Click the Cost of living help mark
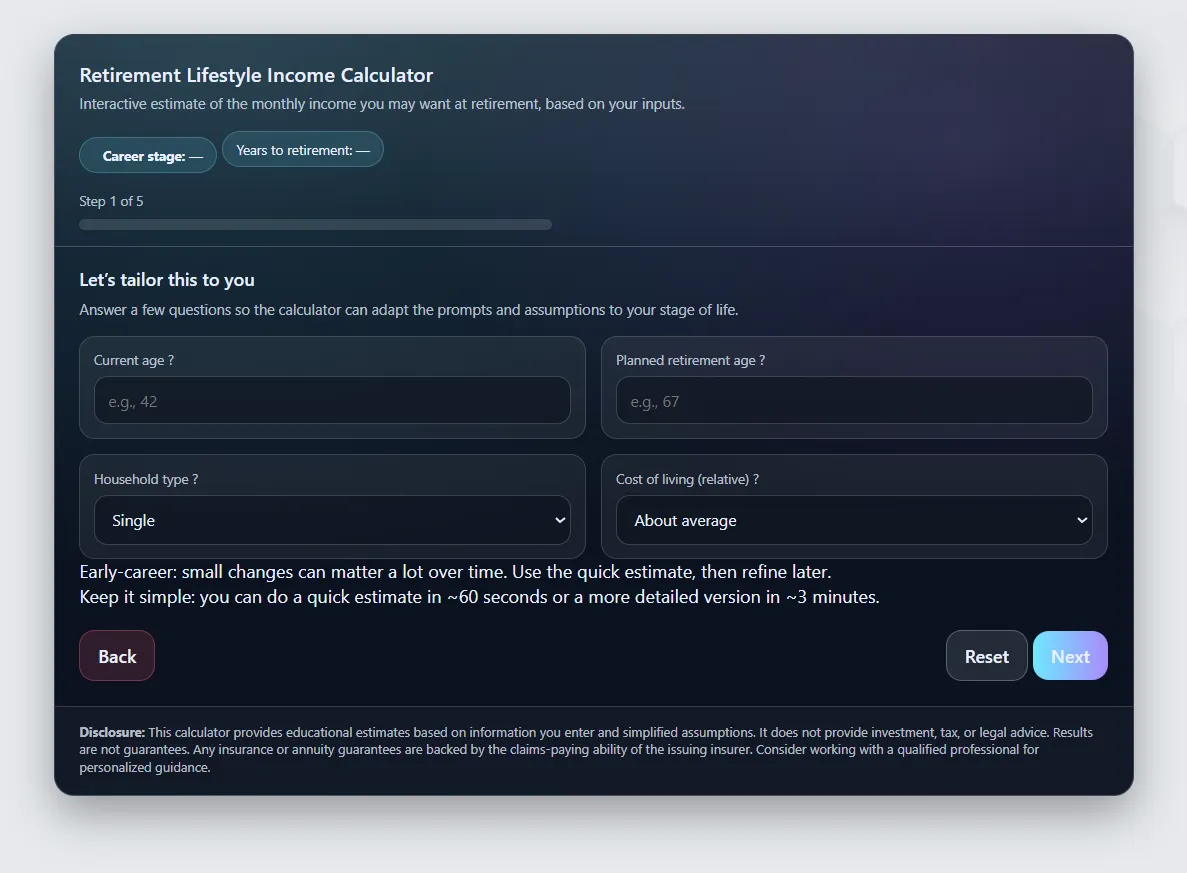The image size is (1187, 873). point(756,479)
